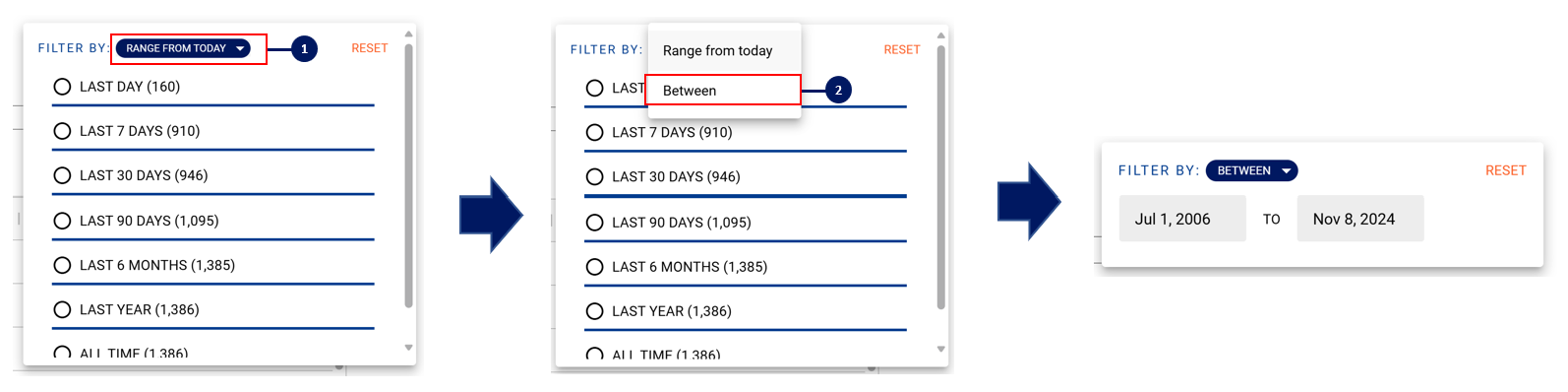Click the step 1 numbered callout badge
Screen dimensions: 1568x392
[x=304, y=48]
